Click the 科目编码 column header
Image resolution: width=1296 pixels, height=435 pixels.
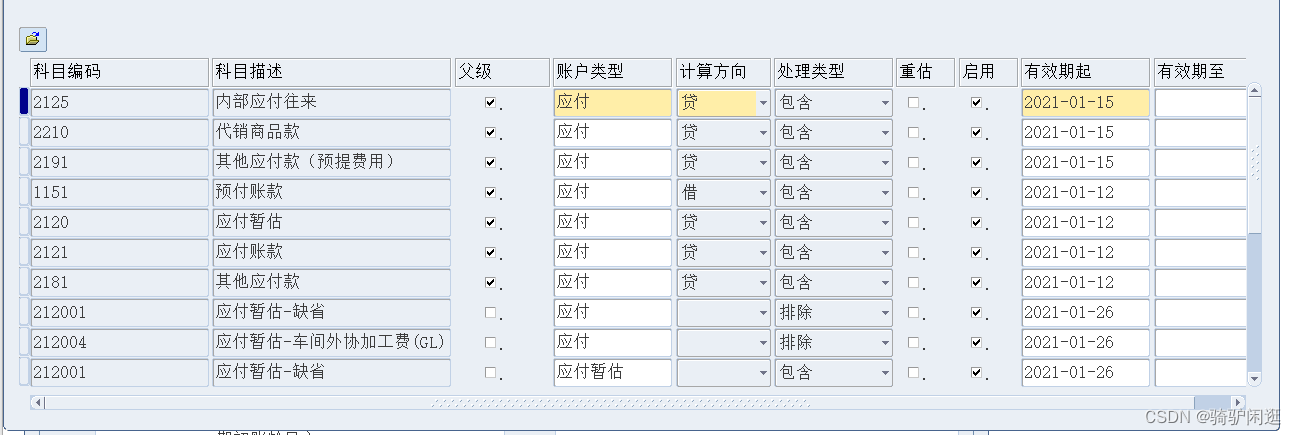(119, 72)
